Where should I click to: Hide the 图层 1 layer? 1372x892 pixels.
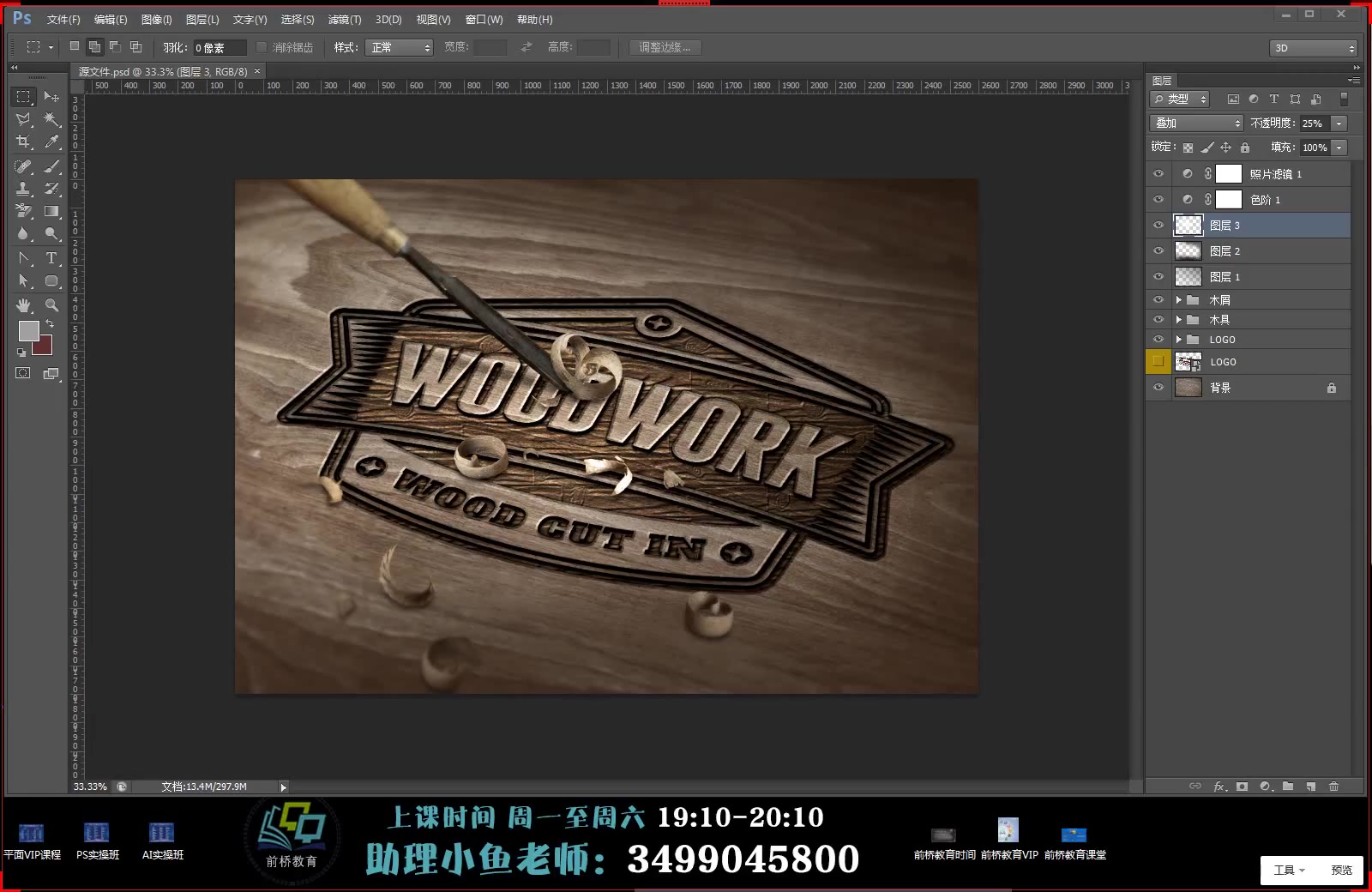1158,276
